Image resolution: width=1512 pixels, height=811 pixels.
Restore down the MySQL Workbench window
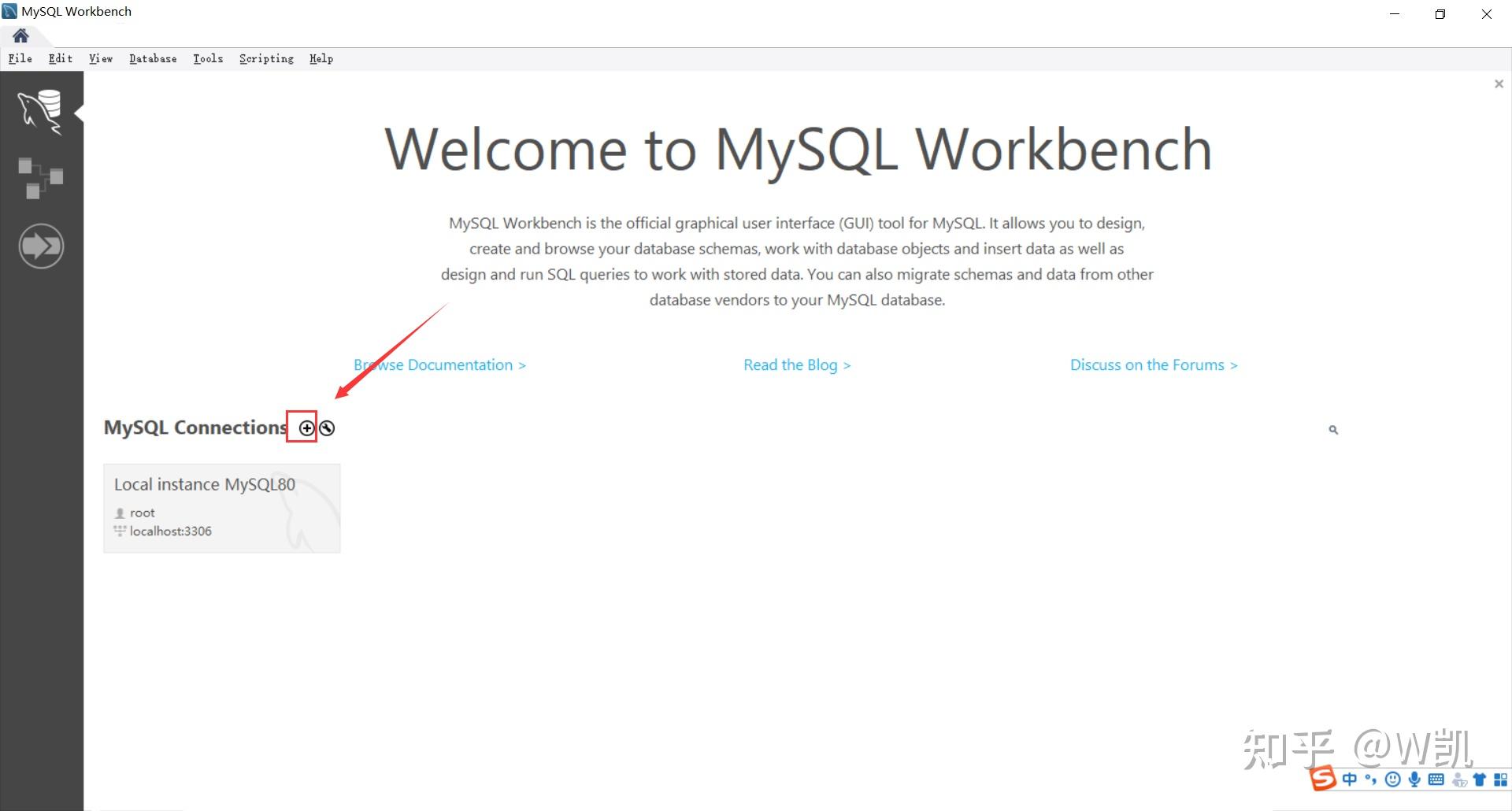(1440, 14)
